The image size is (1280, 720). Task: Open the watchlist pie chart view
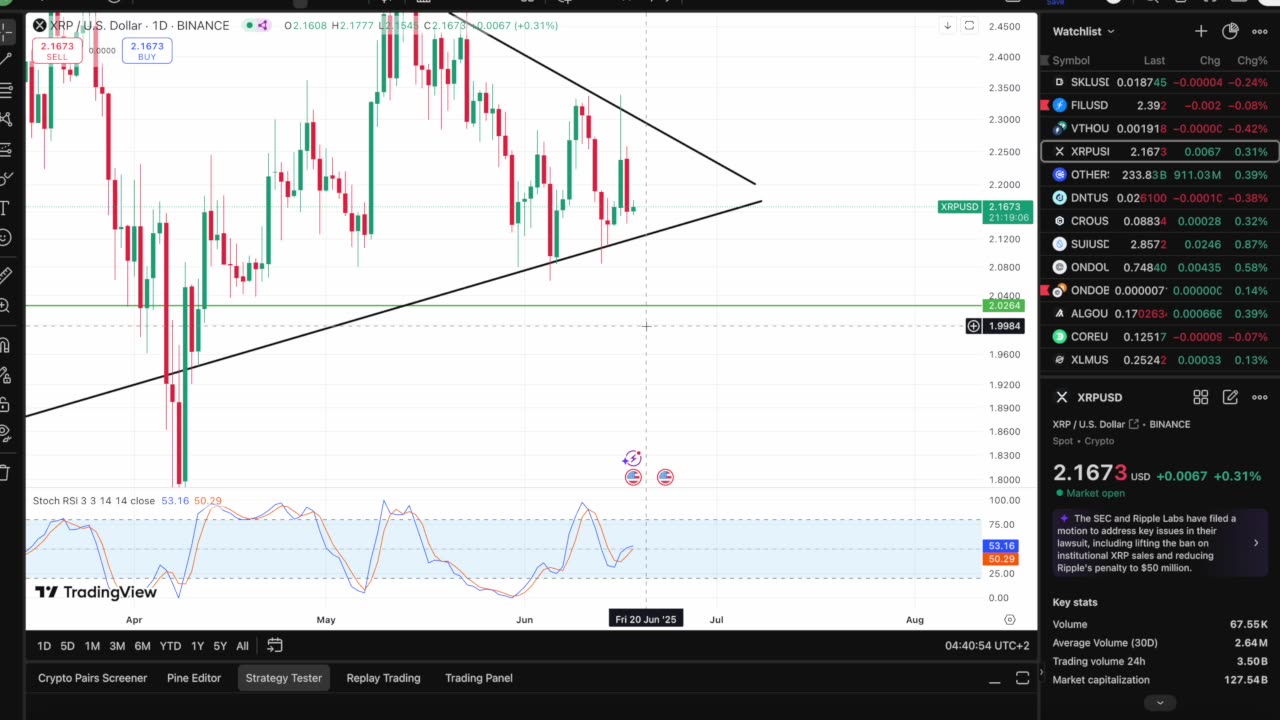(x=1230, y=31)
